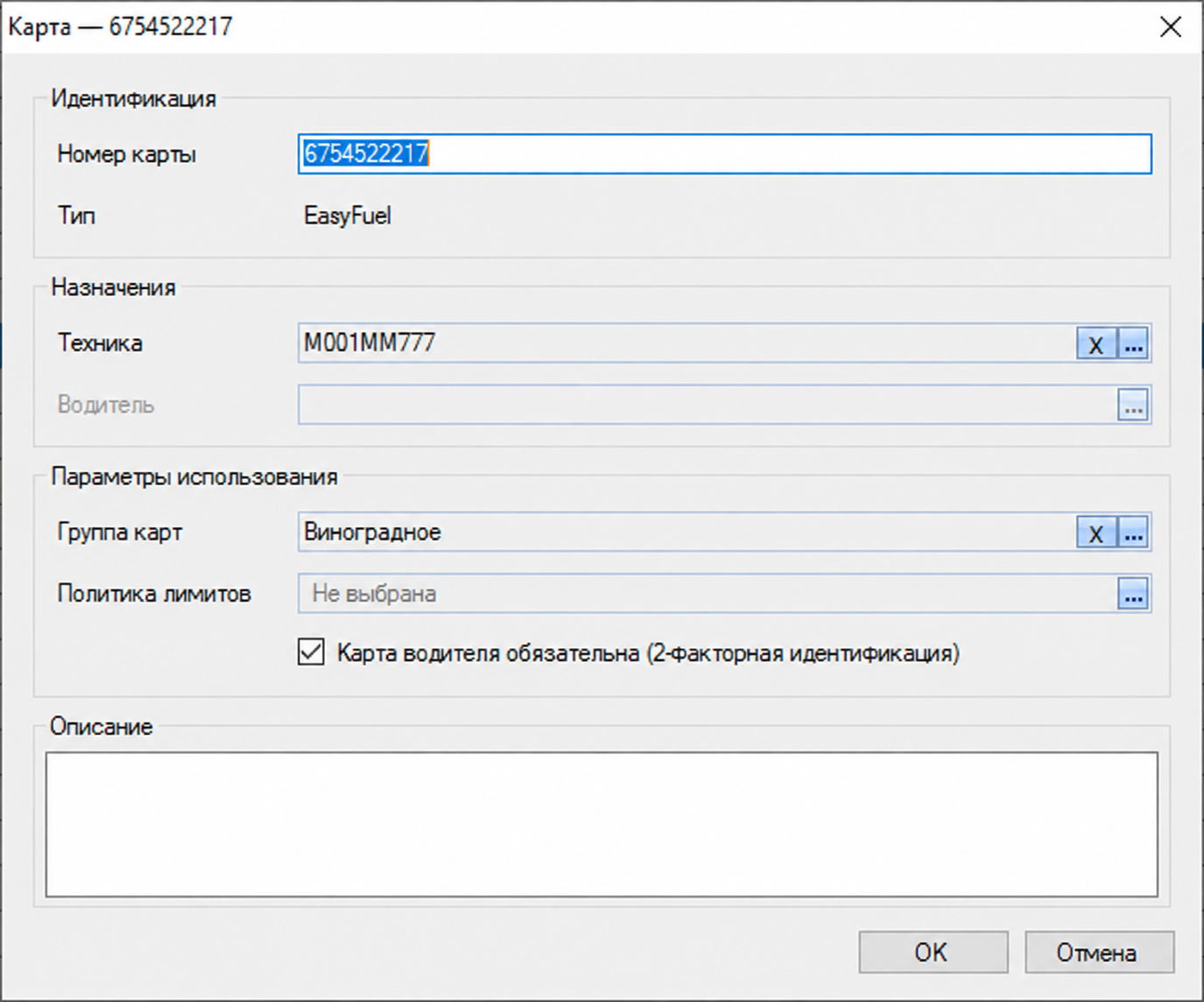The height and width of the screenshot is (1002, 1204).
Task: Cancel with the Отмена button
Action: pyautogui.click(x=1099, y=952)
